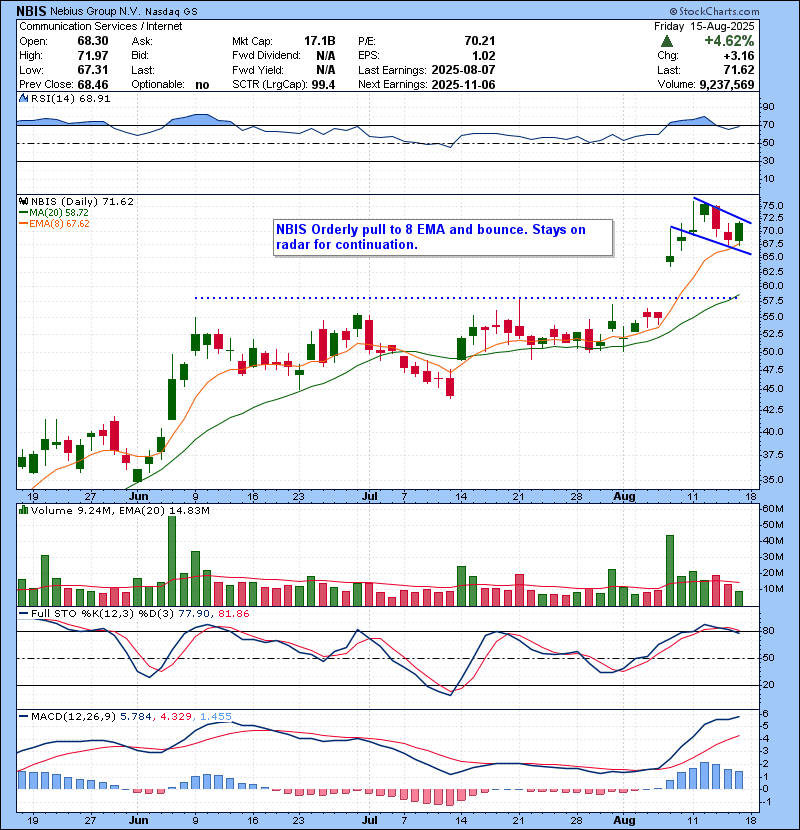Screen dimensions: 800x830
Task: Click the Communication Services / Internet sector text
Action: 101,26
